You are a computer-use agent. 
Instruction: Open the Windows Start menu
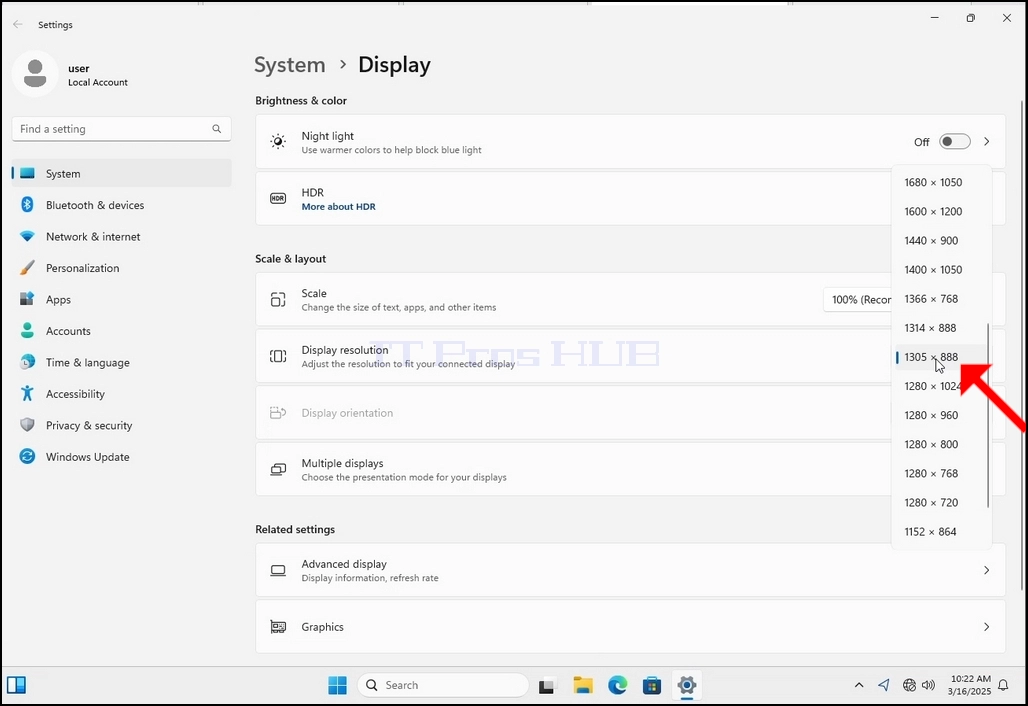tap(337, 685)
